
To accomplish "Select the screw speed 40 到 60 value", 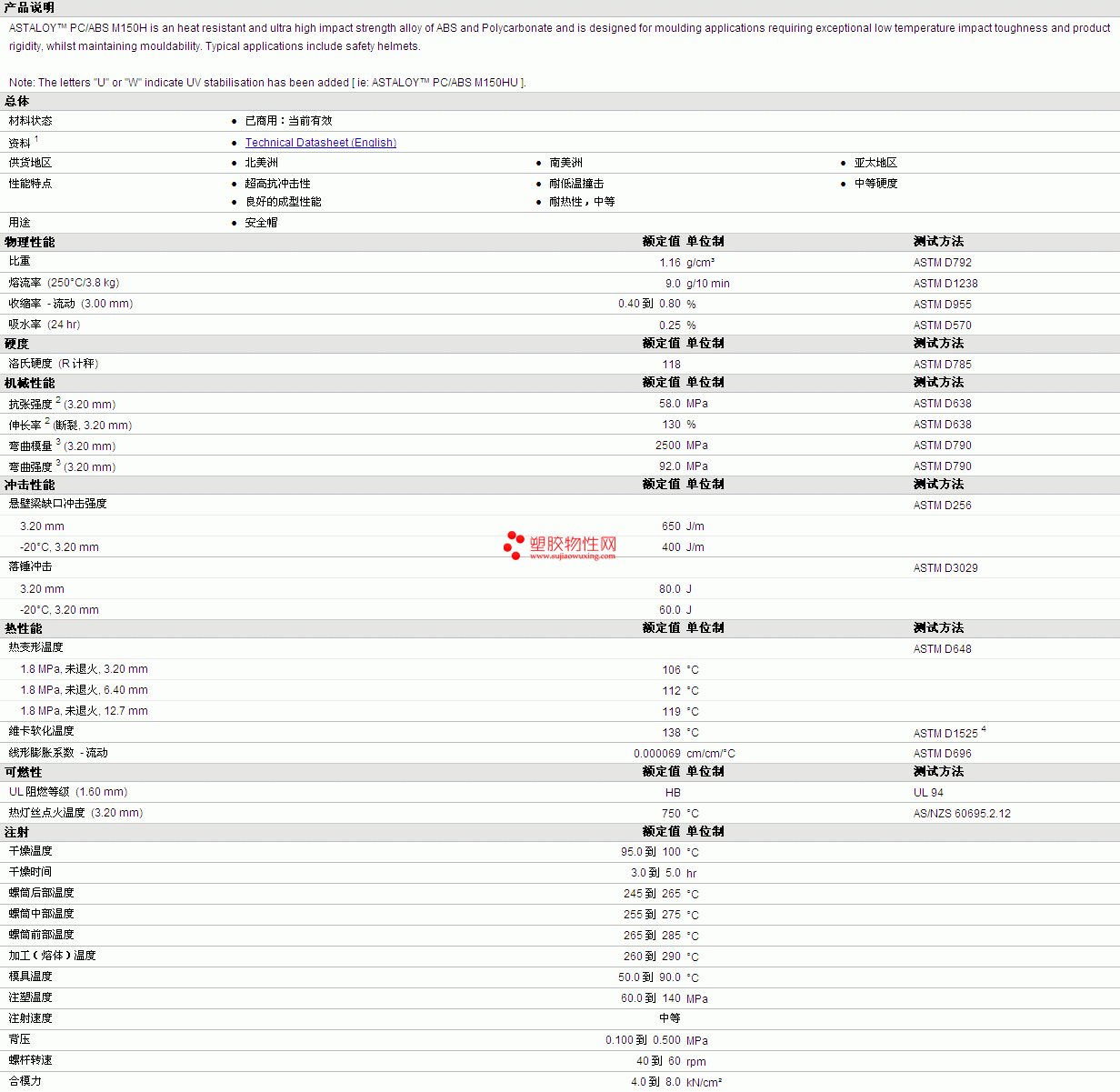I will tap(658, 1062).
